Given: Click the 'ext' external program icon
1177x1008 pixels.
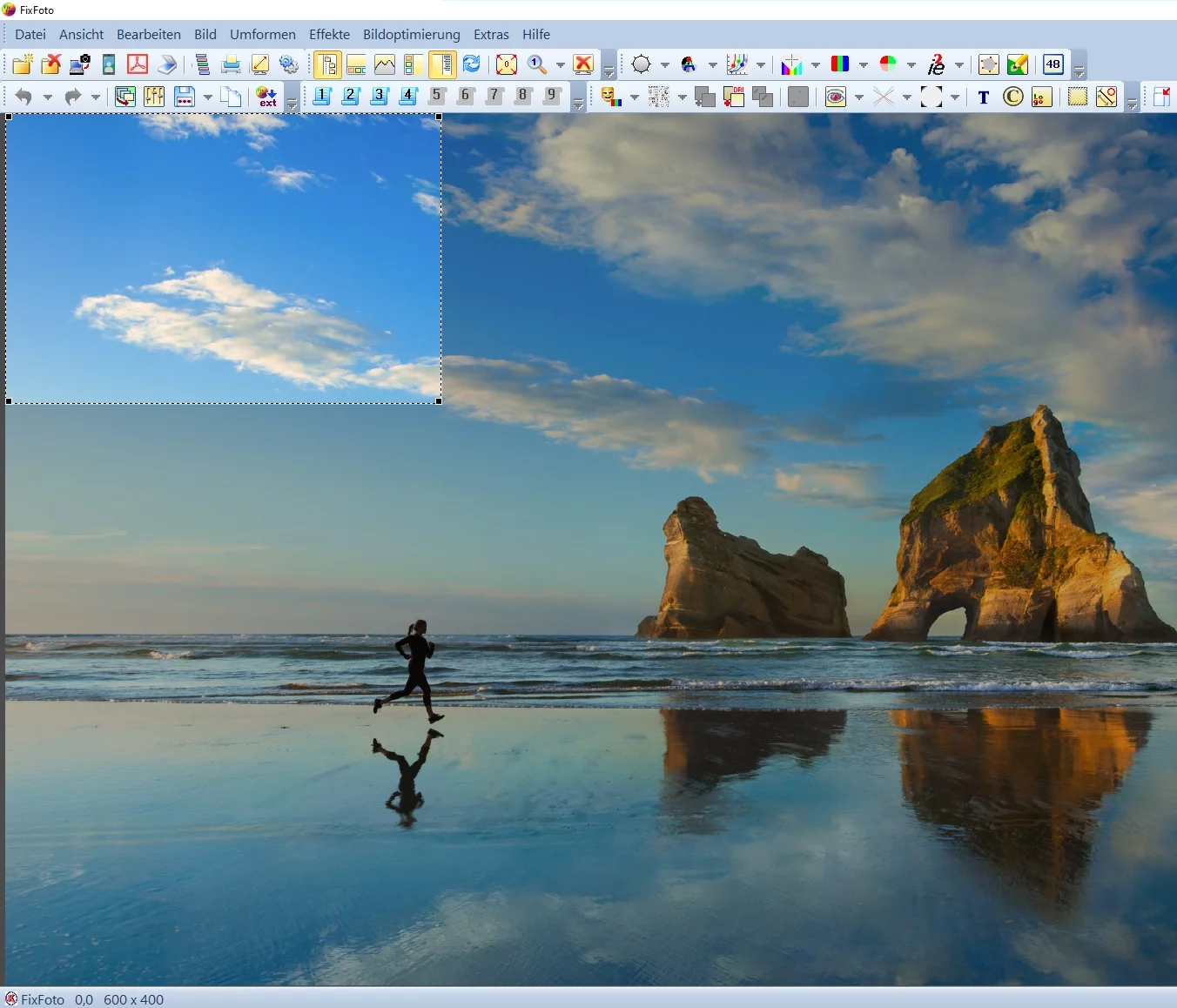Looking at the screenshot, I should [266, 97].
